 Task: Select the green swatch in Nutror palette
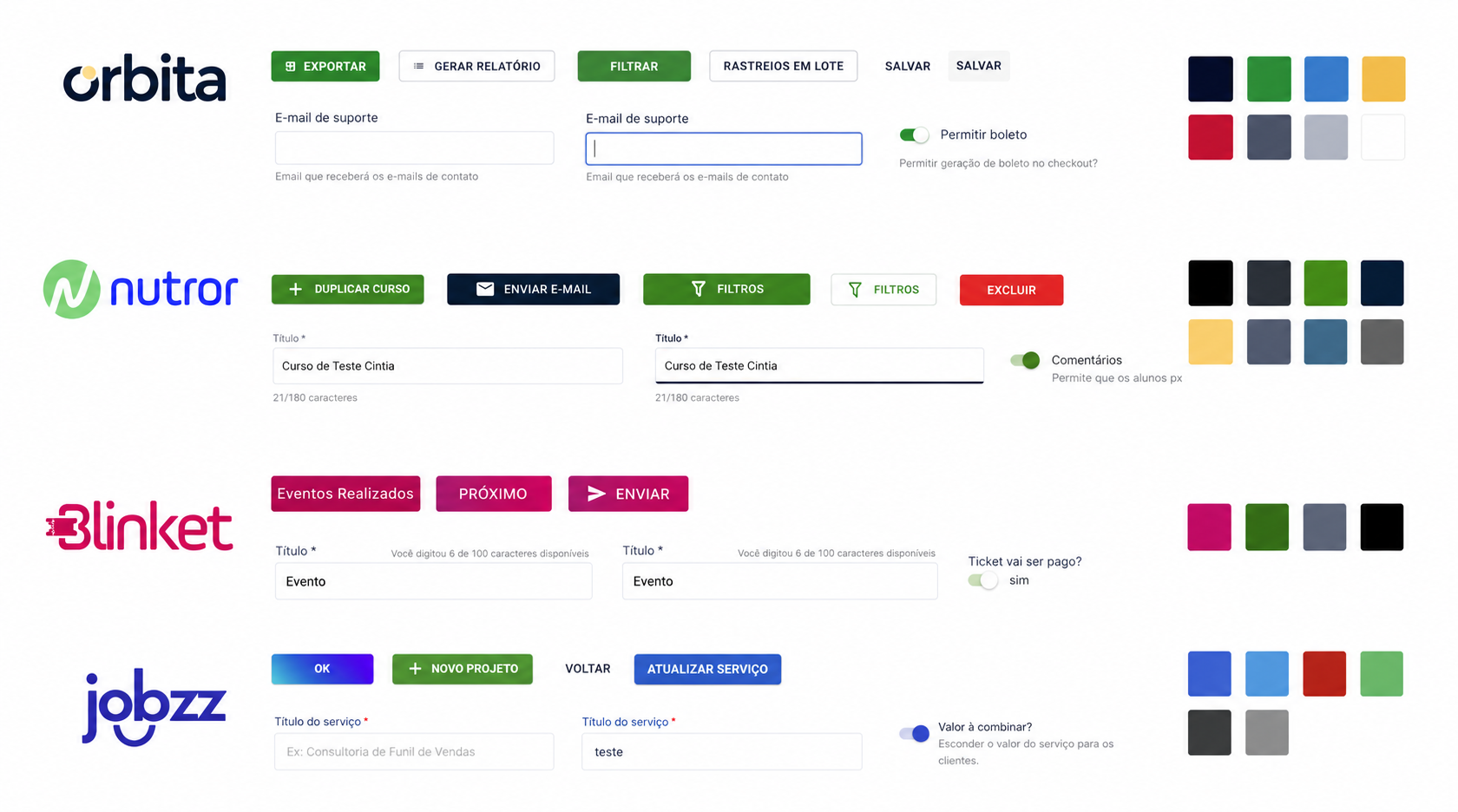pyautogui.click(x=1325, y=283)
